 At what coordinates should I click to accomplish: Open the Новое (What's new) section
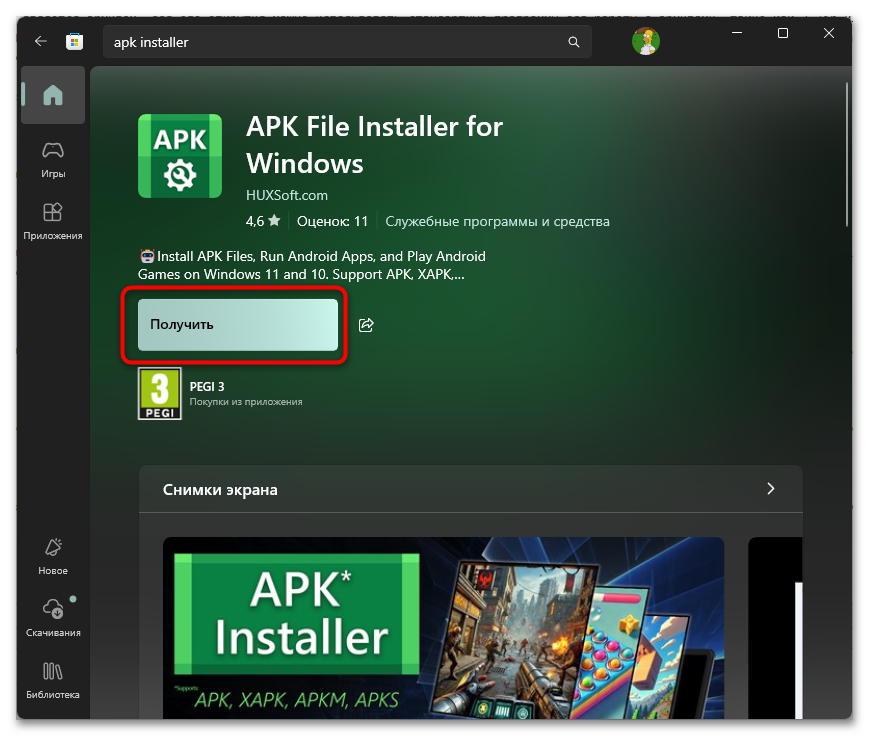pyautogui.click(x=53, y=556)
